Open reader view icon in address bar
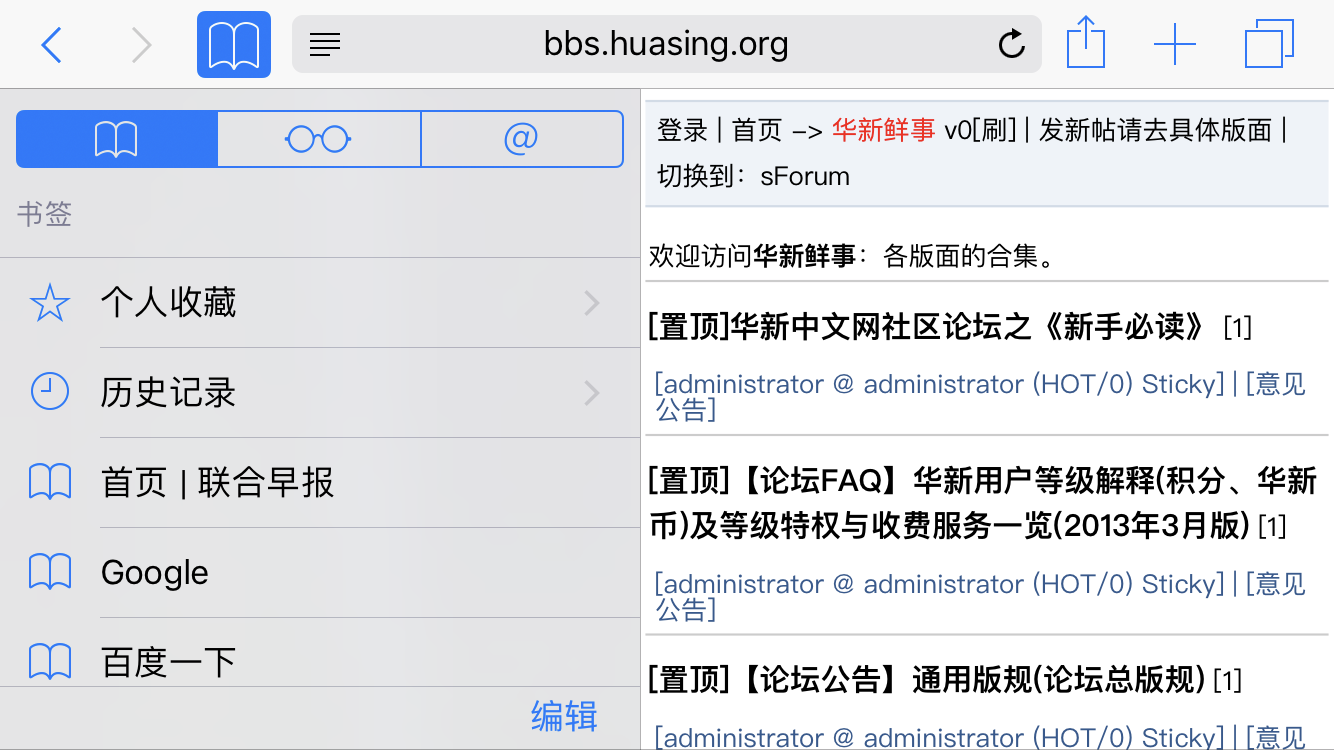 (325, 44)
